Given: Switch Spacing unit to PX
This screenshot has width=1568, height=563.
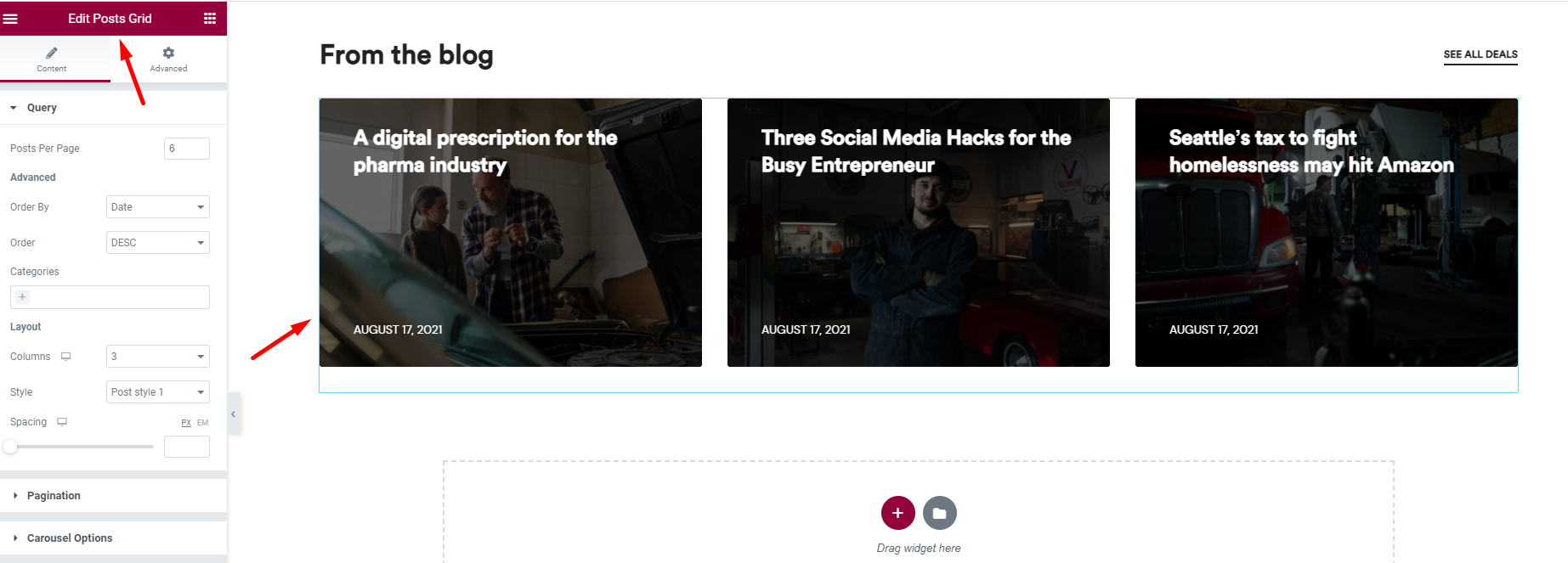Looking at the screenshot, I should tap(186, 423).
